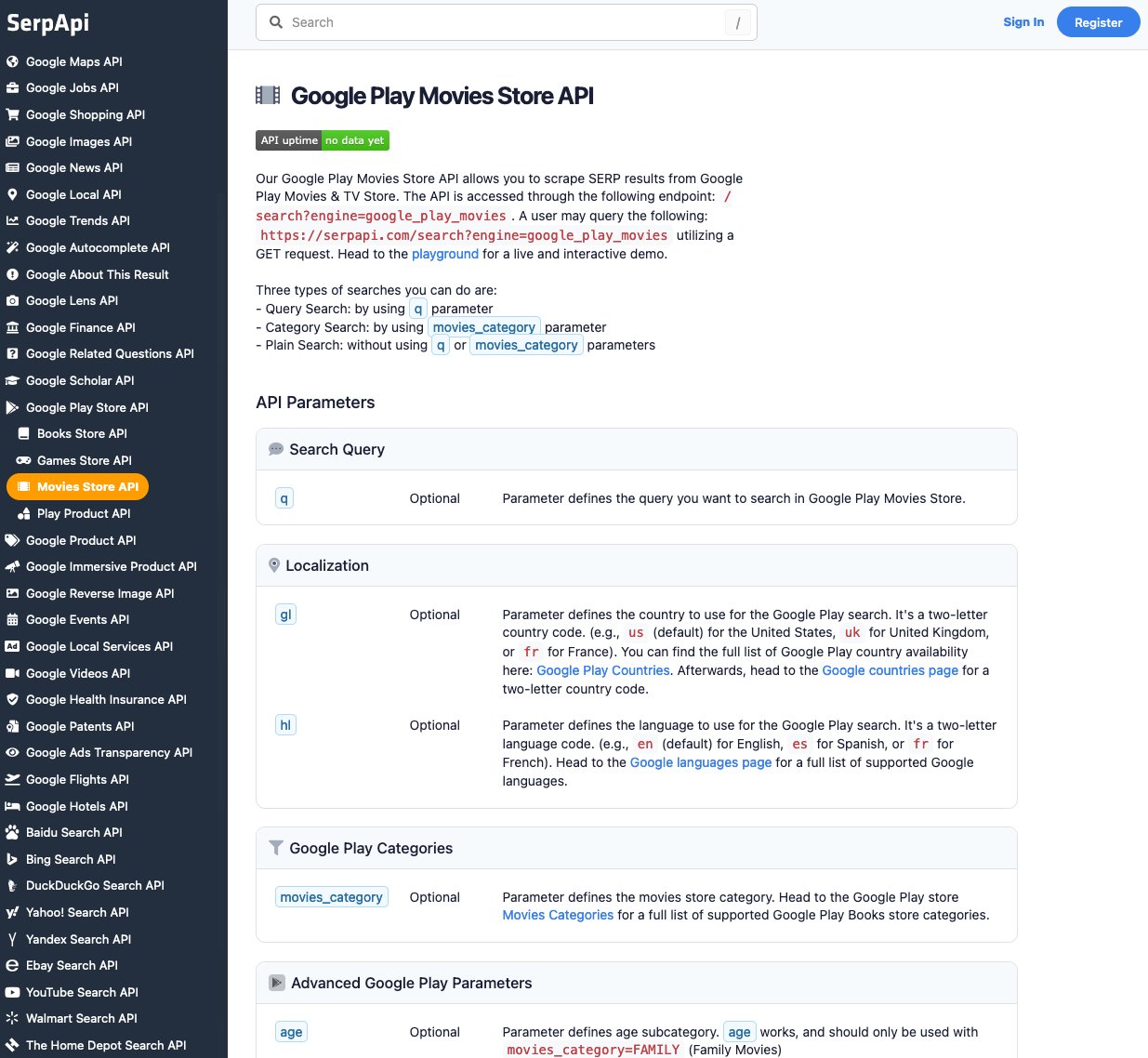Click the Localization section header

[637, 565]
